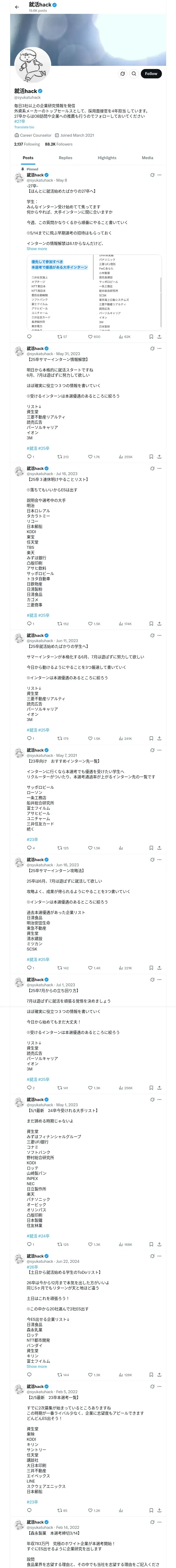Image resolution: width=176 pixels, height=1568 pixels.
Task: Bookmark the May 31, 2023 post
Action: pyautogui.click(x=151, y=457)
